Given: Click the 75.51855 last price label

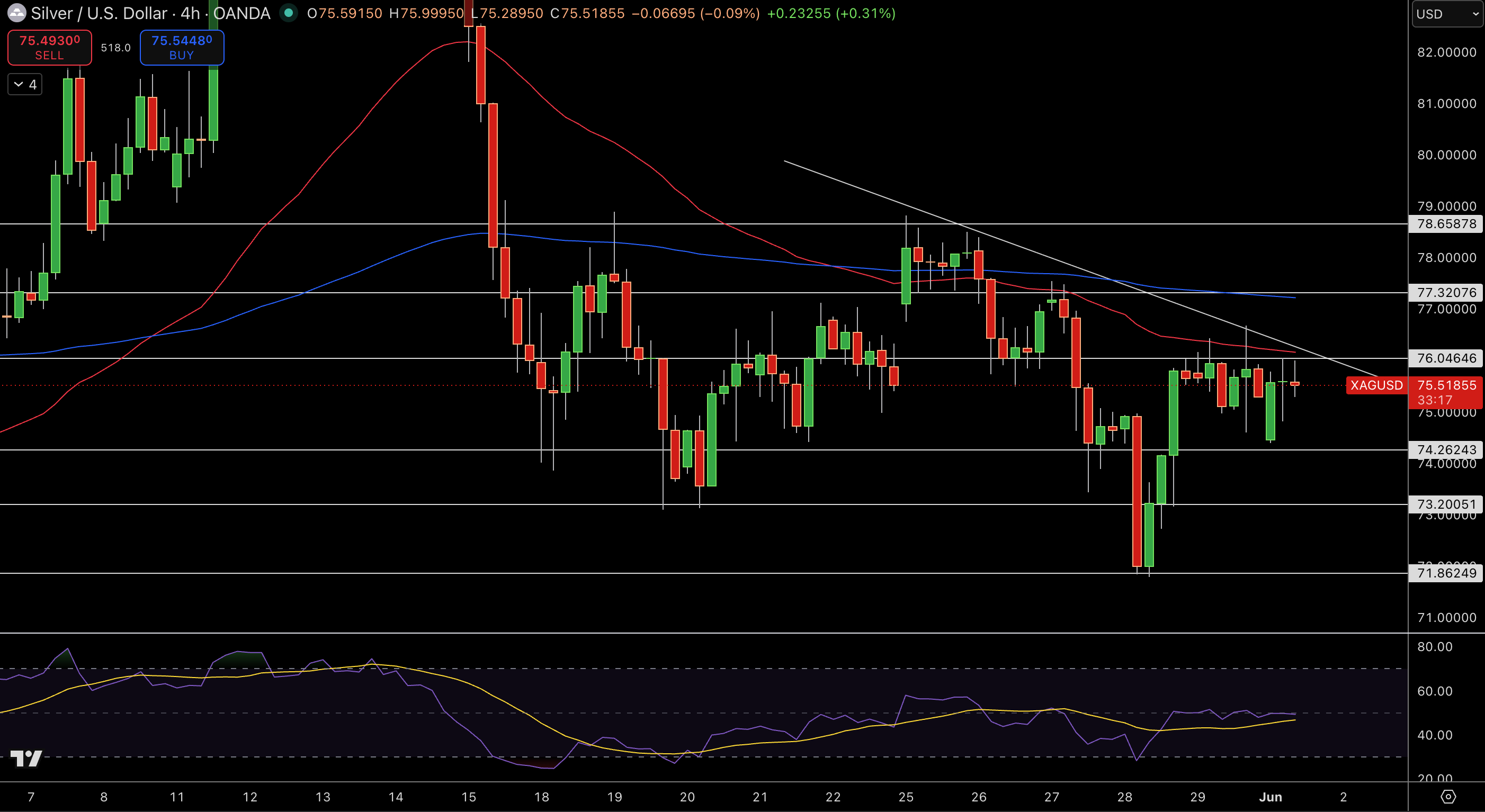Looking at the screenshot, I should 1446,385.
